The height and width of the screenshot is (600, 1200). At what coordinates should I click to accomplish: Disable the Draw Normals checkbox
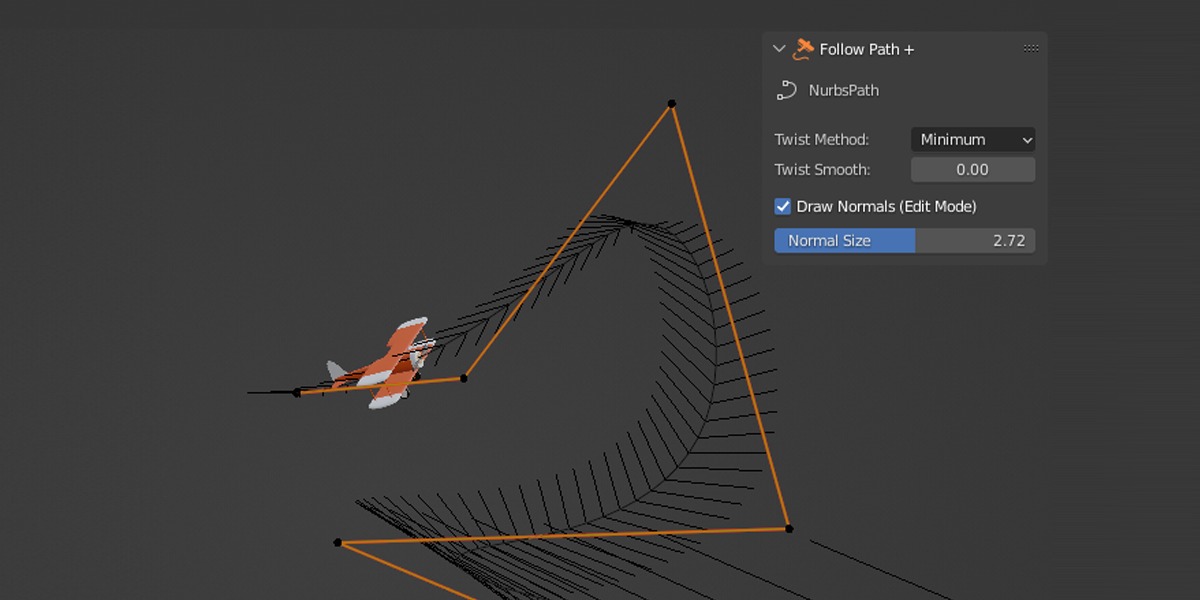(x=783, y=206)
